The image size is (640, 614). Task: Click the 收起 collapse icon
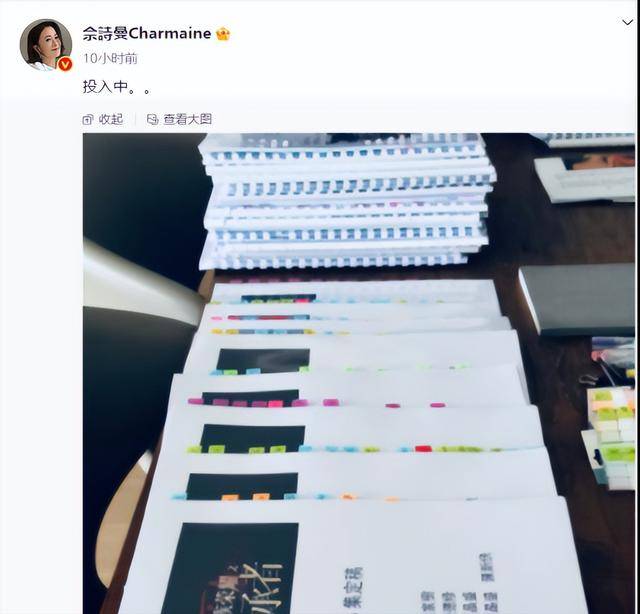pos(88,120)
